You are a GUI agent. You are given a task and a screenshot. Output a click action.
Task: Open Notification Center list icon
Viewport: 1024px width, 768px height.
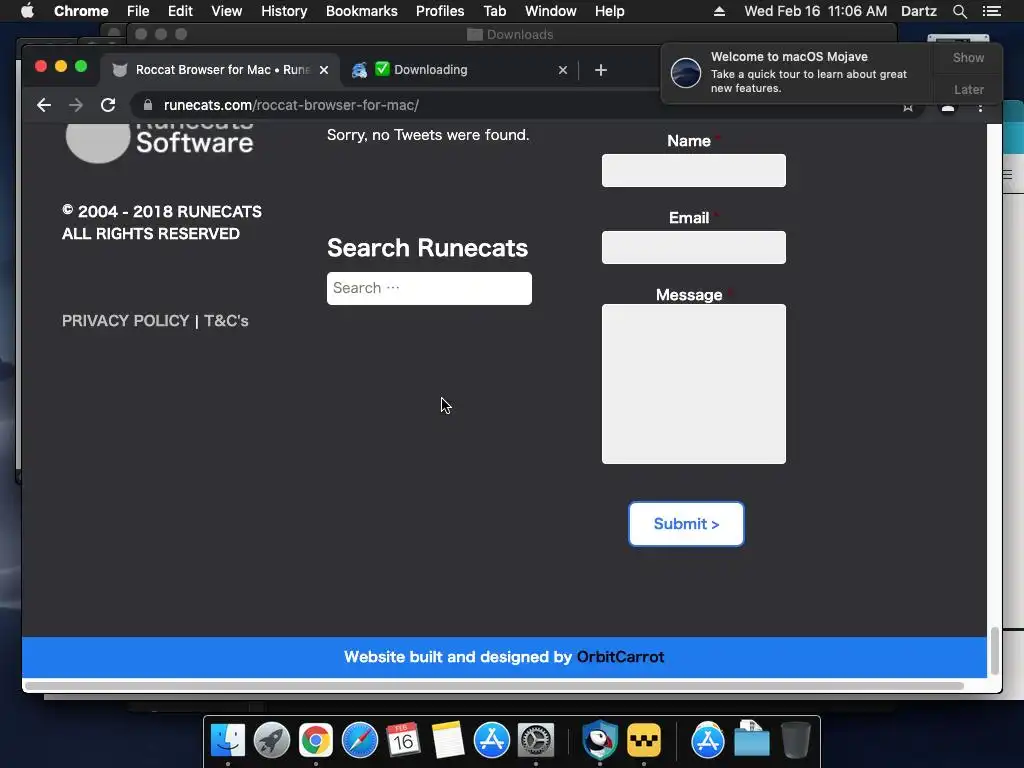click(991, 11)
